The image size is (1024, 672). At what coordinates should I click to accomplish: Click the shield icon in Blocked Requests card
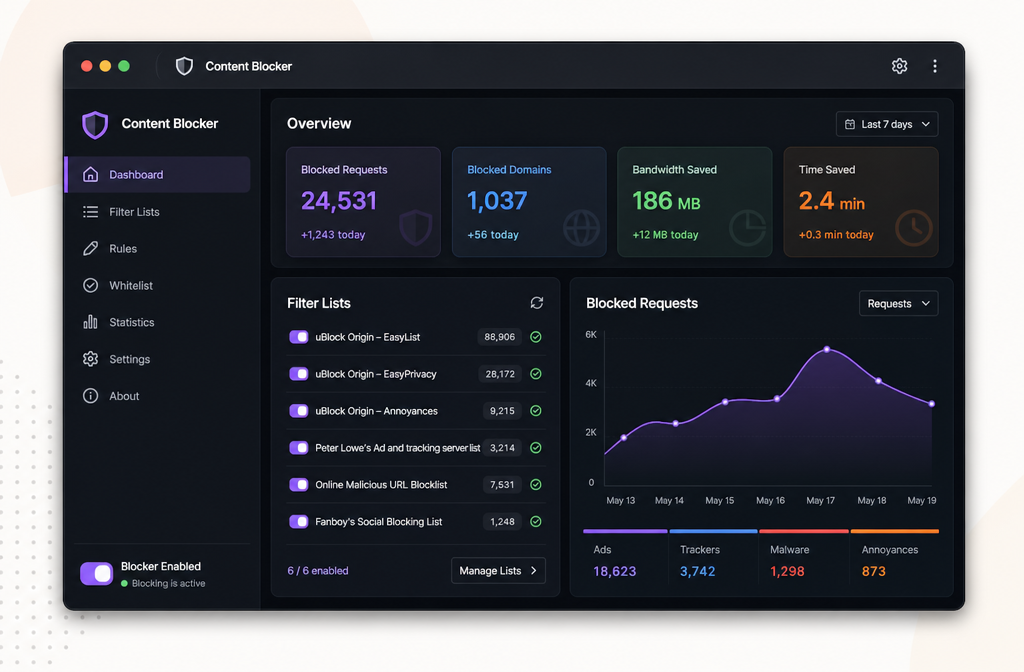coord(415,227)
